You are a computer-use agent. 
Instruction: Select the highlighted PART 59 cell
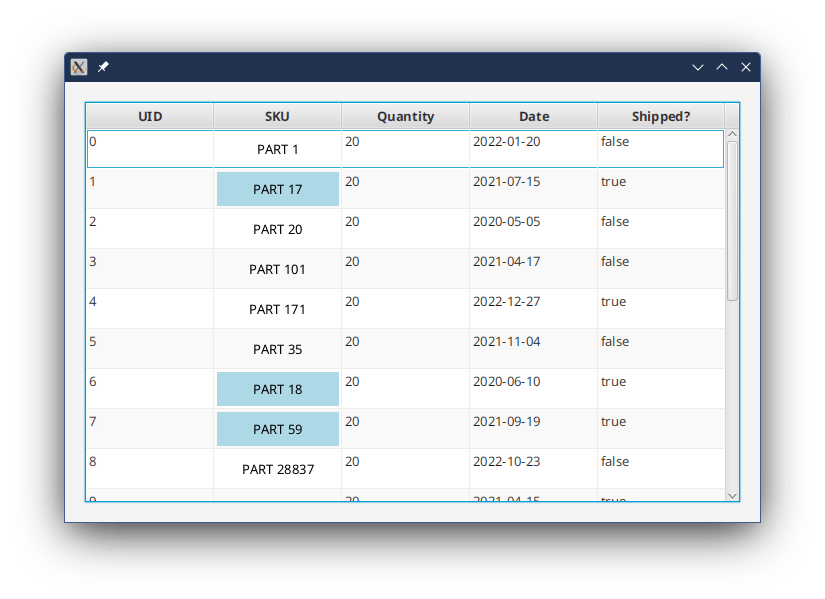click(277, 428)
